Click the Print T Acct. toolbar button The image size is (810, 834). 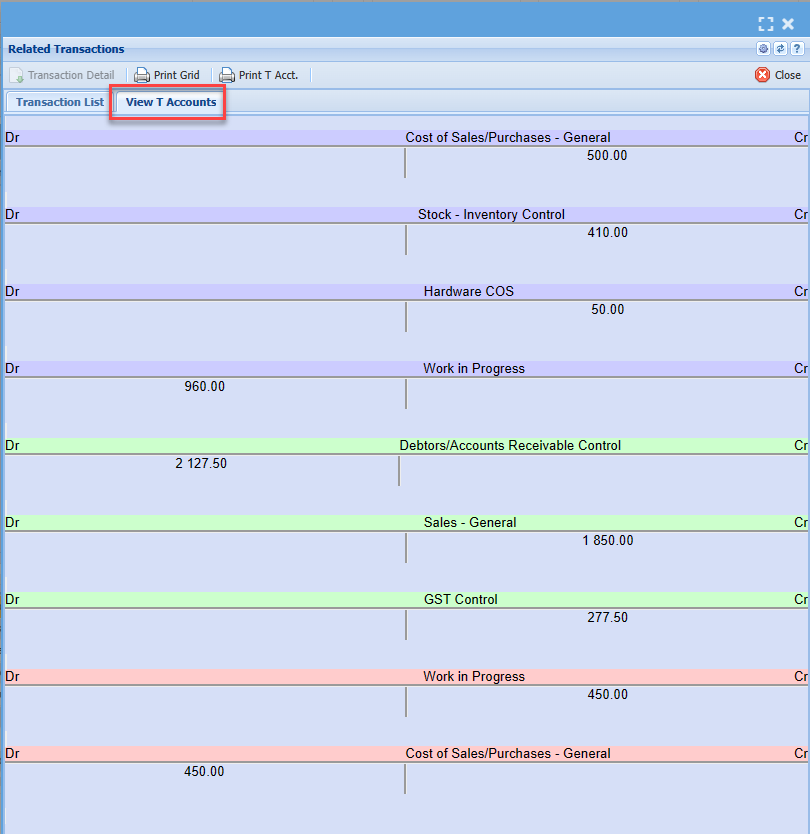pos(259,75)
